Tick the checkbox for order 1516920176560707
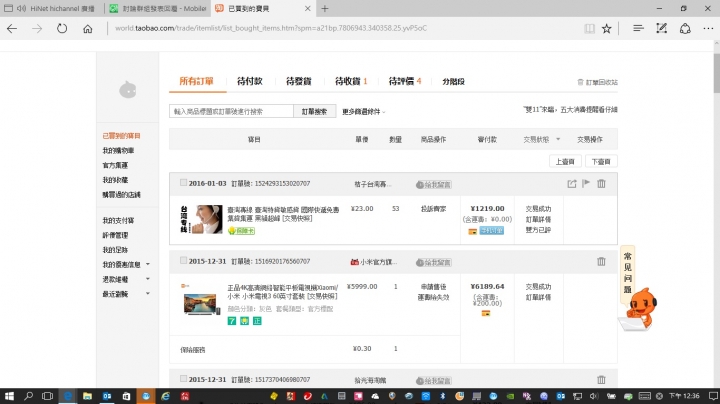This screenshot has width=720, height=404. coord(183,261)
